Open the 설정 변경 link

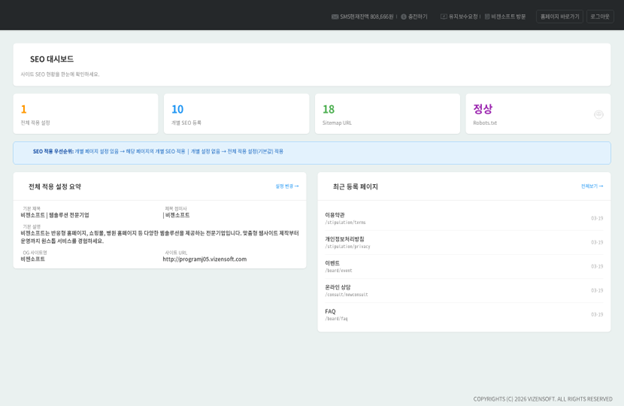[286, 186]
